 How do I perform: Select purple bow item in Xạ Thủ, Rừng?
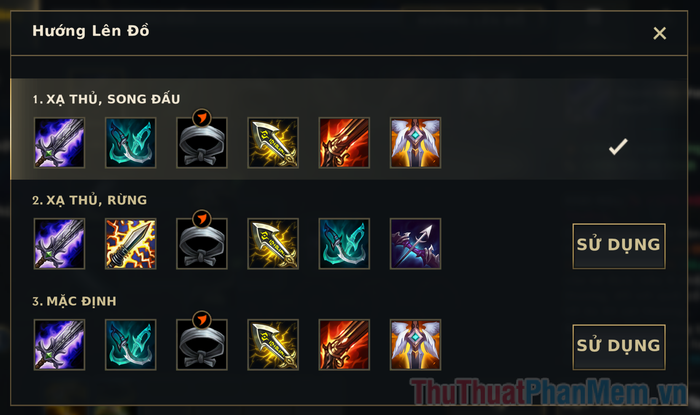click(416, 244)
